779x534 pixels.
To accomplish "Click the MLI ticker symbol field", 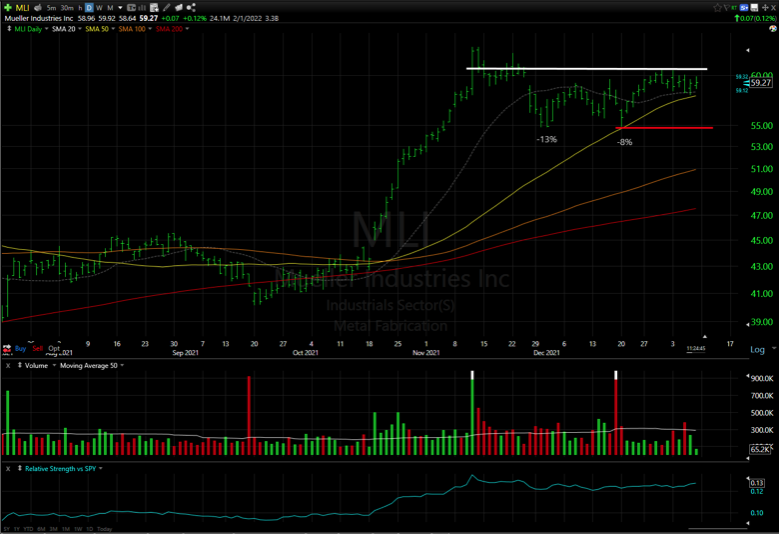I will click(22, 7).
